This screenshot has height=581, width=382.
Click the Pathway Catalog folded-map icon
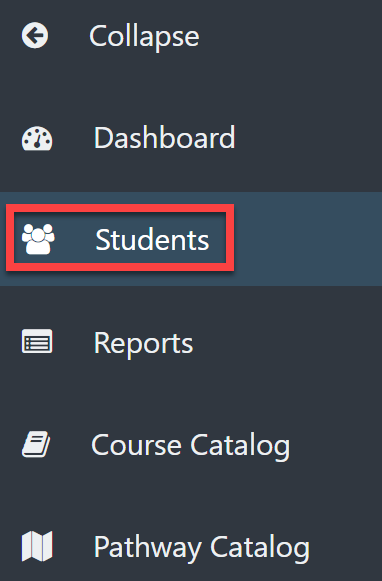(x=37, y=546)
